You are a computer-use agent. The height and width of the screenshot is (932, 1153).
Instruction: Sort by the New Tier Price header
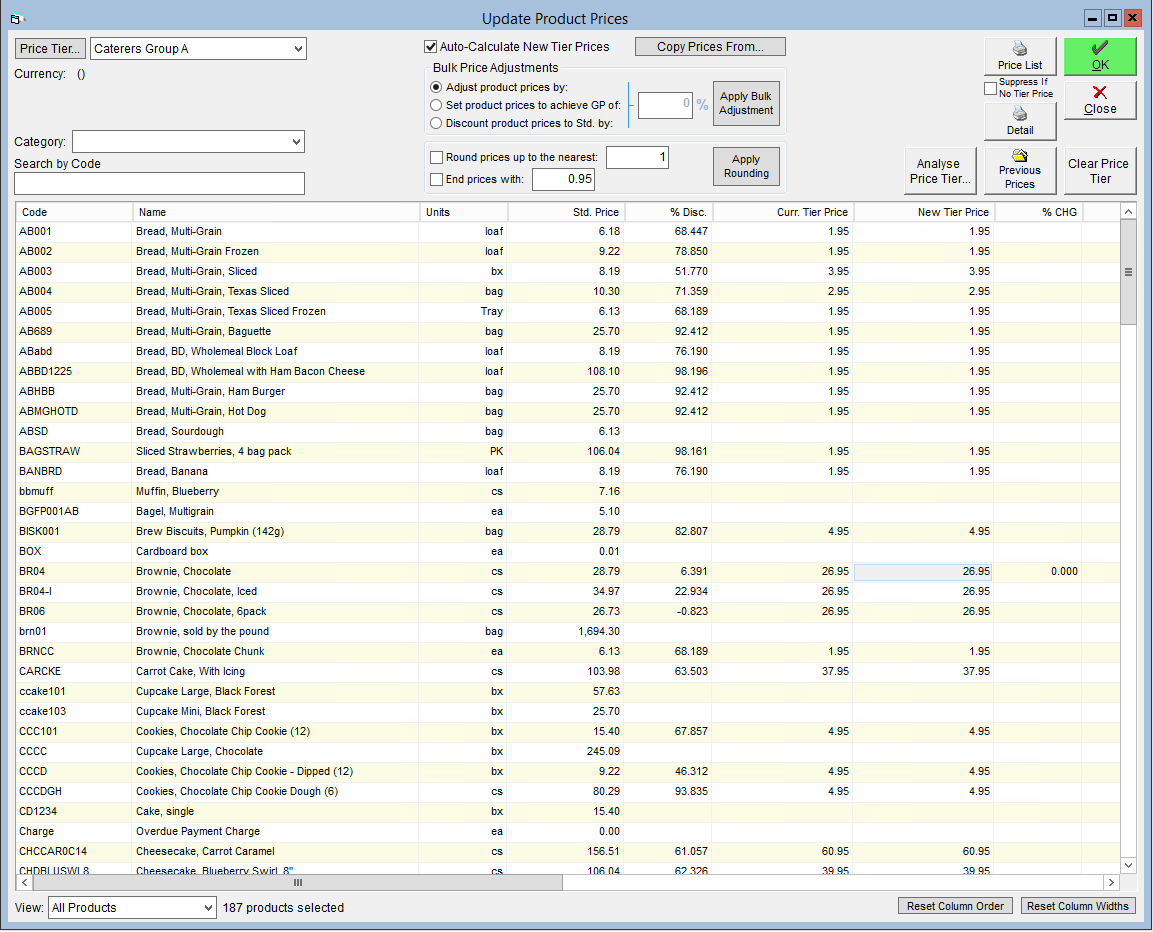click(924, 213)
